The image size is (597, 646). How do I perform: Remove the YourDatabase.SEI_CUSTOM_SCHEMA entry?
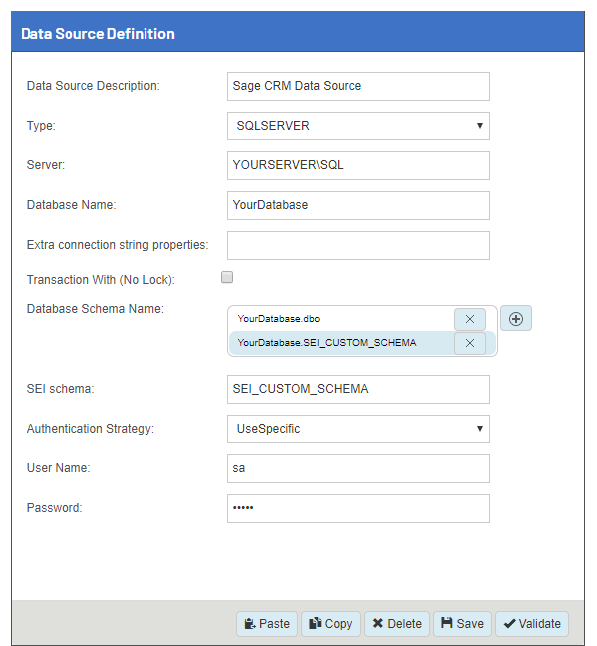click(x=470, y=343)
